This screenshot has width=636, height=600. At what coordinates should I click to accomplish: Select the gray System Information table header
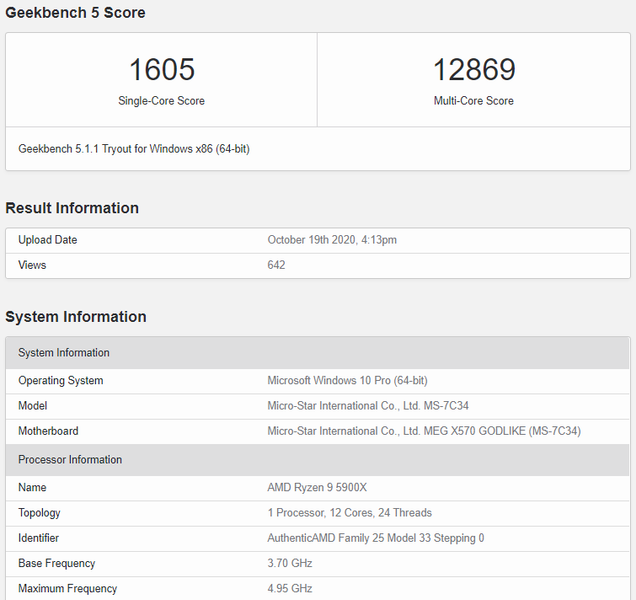(64, 353)
